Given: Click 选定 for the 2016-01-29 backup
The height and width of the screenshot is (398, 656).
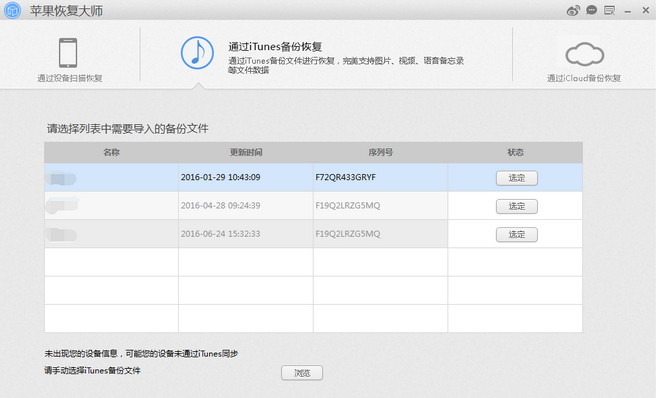Looking at the screenshot, I should [517, 178].
